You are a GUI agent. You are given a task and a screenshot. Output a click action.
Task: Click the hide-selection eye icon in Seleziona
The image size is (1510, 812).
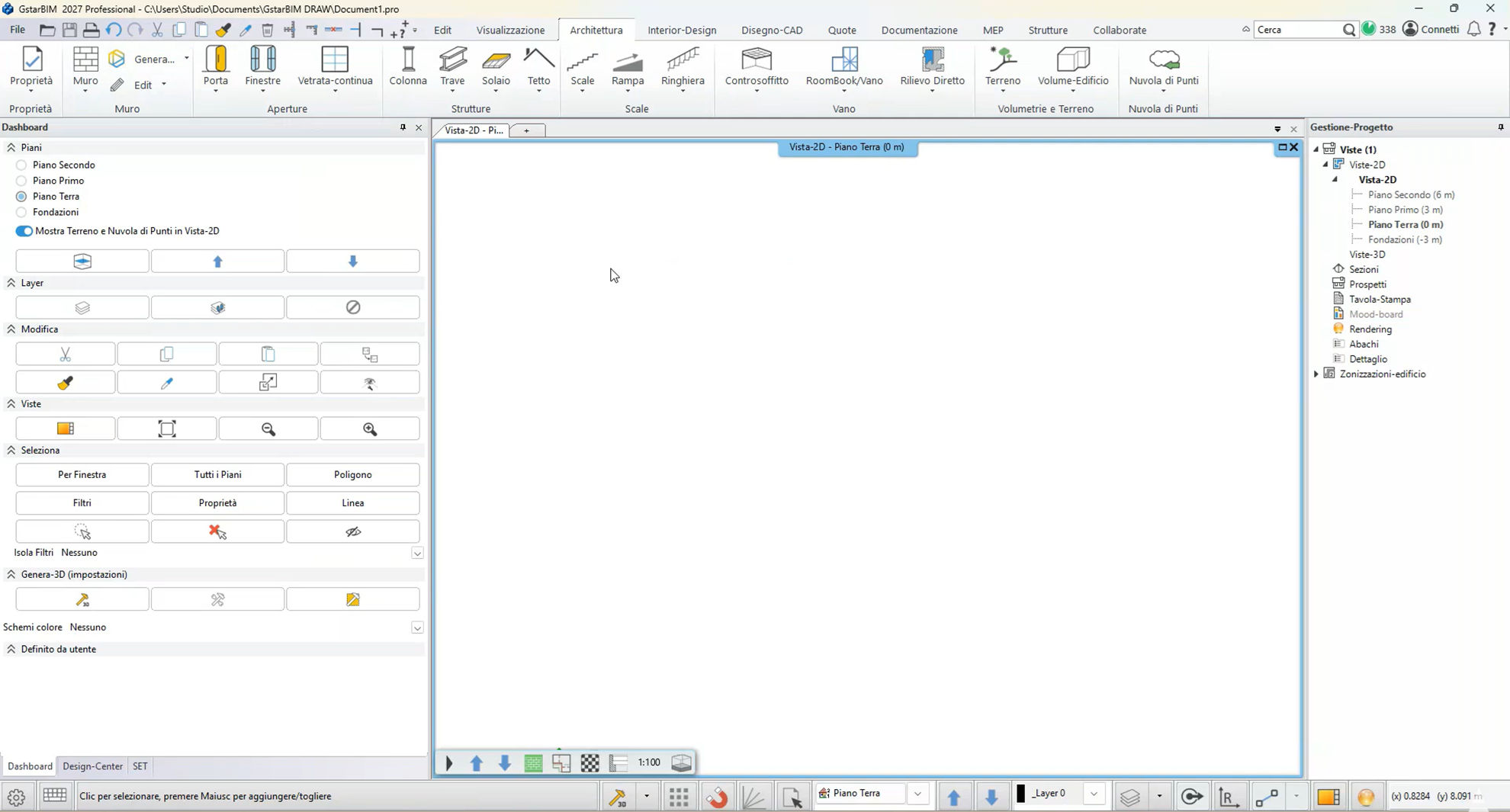pos(353,531)
